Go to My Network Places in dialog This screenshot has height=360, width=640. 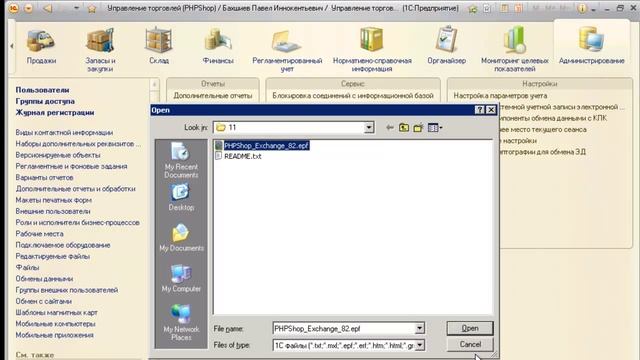point(181,323)
